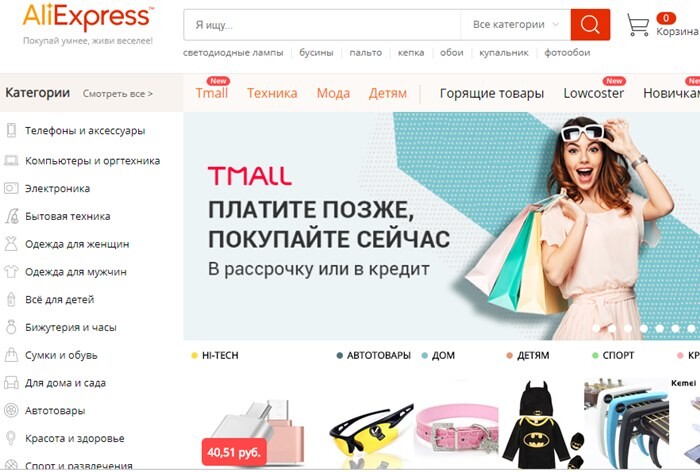Viewport: 700px width, 472px height.
Task: Switch to the Горящие товары tab
Action: pos(492,93)
